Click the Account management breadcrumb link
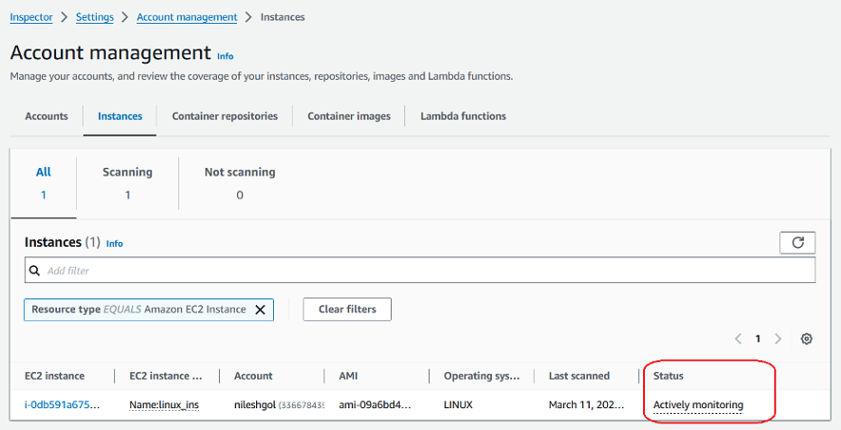 (x=187, y=17)
